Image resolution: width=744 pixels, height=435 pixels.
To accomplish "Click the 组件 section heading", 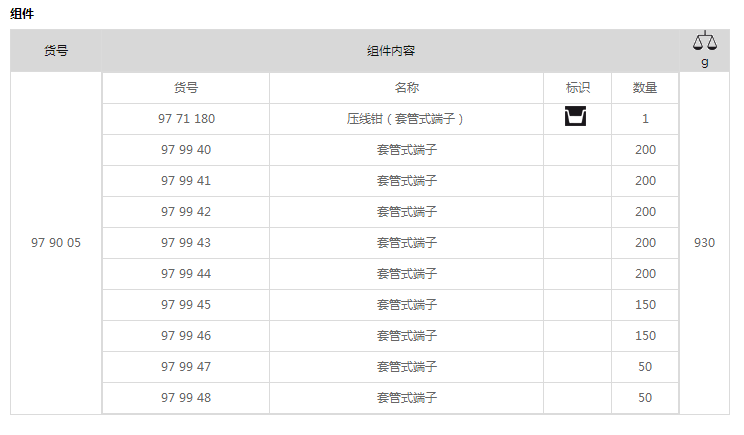I will [22, 14].
